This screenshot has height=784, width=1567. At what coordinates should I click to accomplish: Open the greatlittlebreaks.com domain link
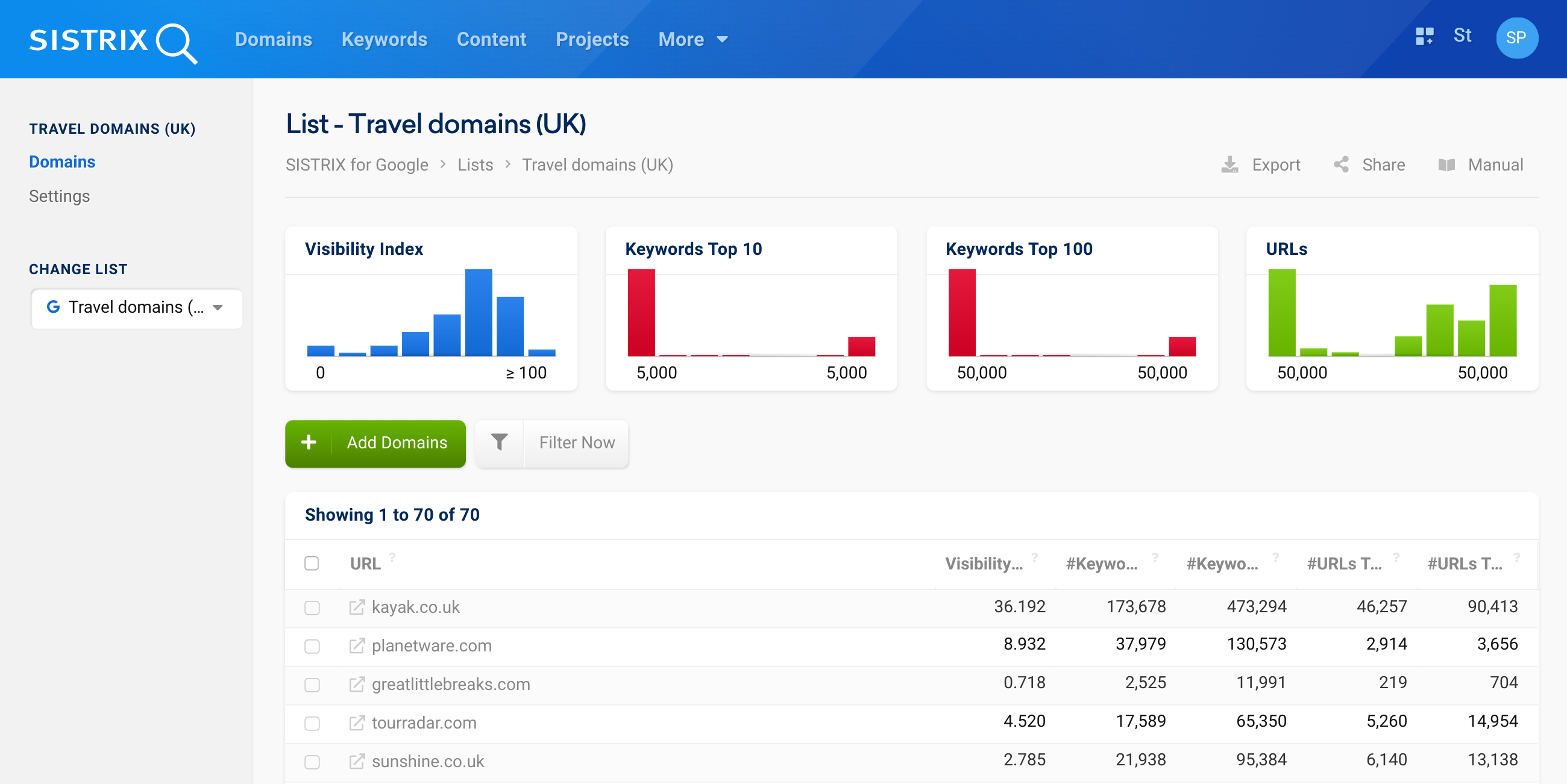[x=451, y=684]
